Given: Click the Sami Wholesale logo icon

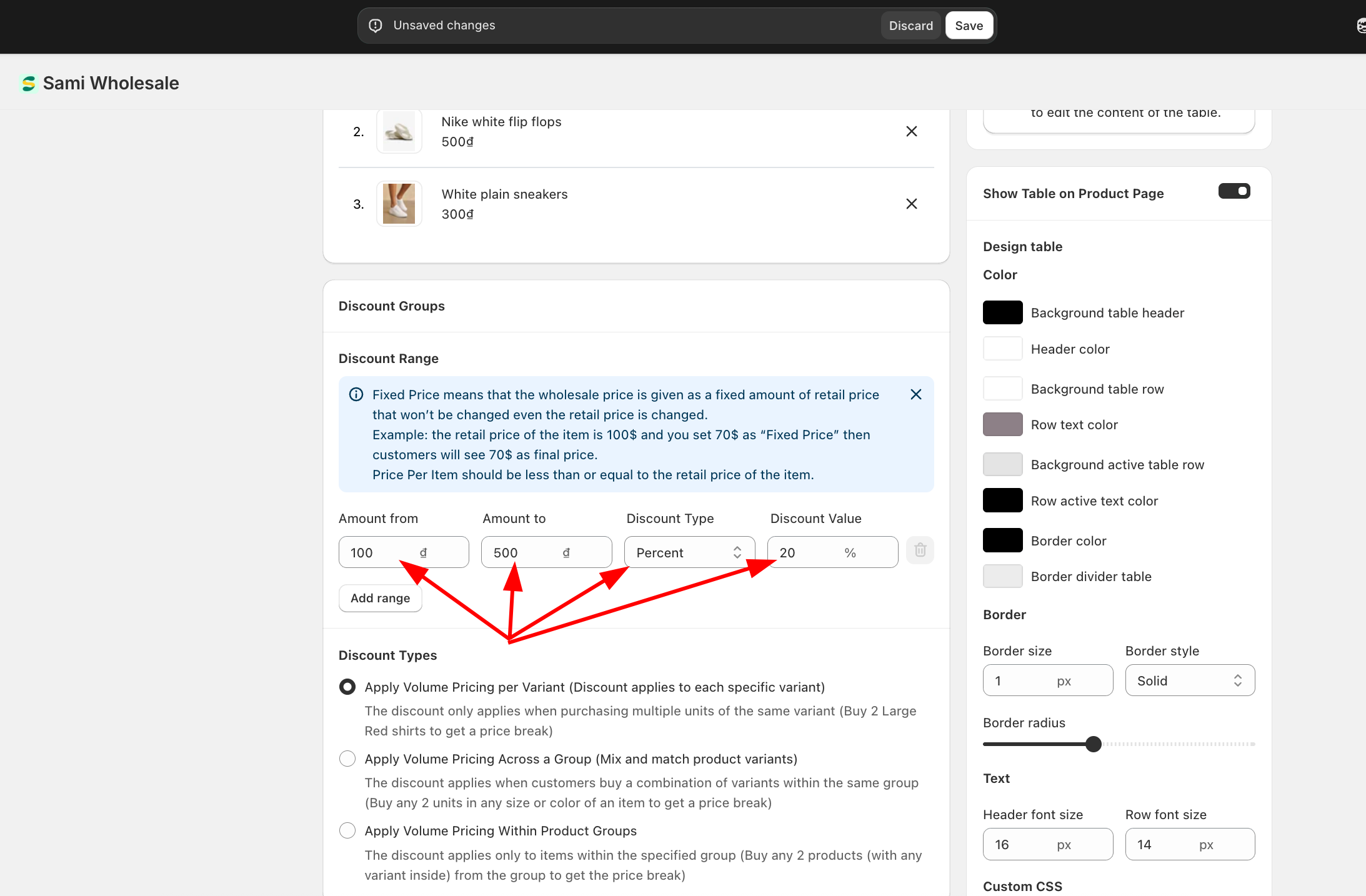Looking at the screenshot, I should 28,83.
